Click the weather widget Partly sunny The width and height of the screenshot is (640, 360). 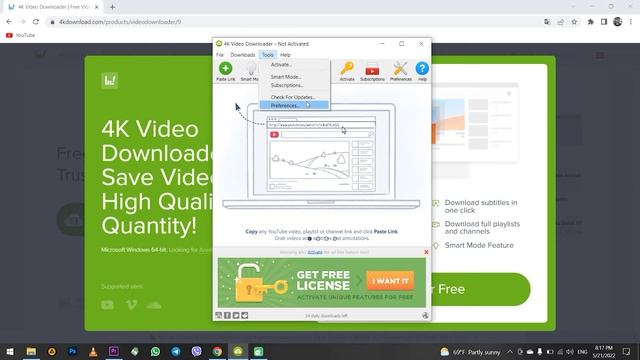pos(471,352)
